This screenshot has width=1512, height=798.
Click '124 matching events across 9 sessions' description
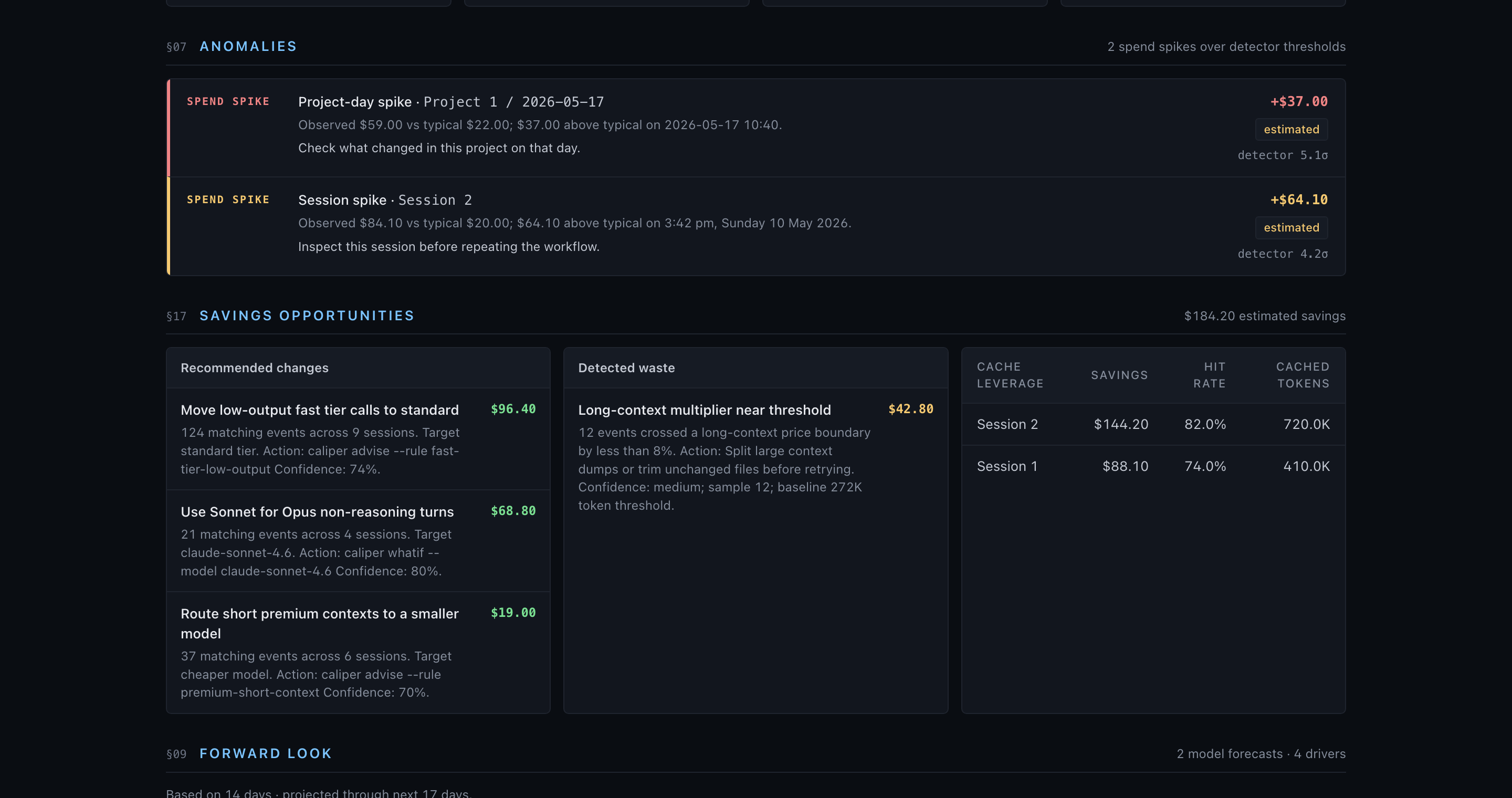[x=320, y=450]
